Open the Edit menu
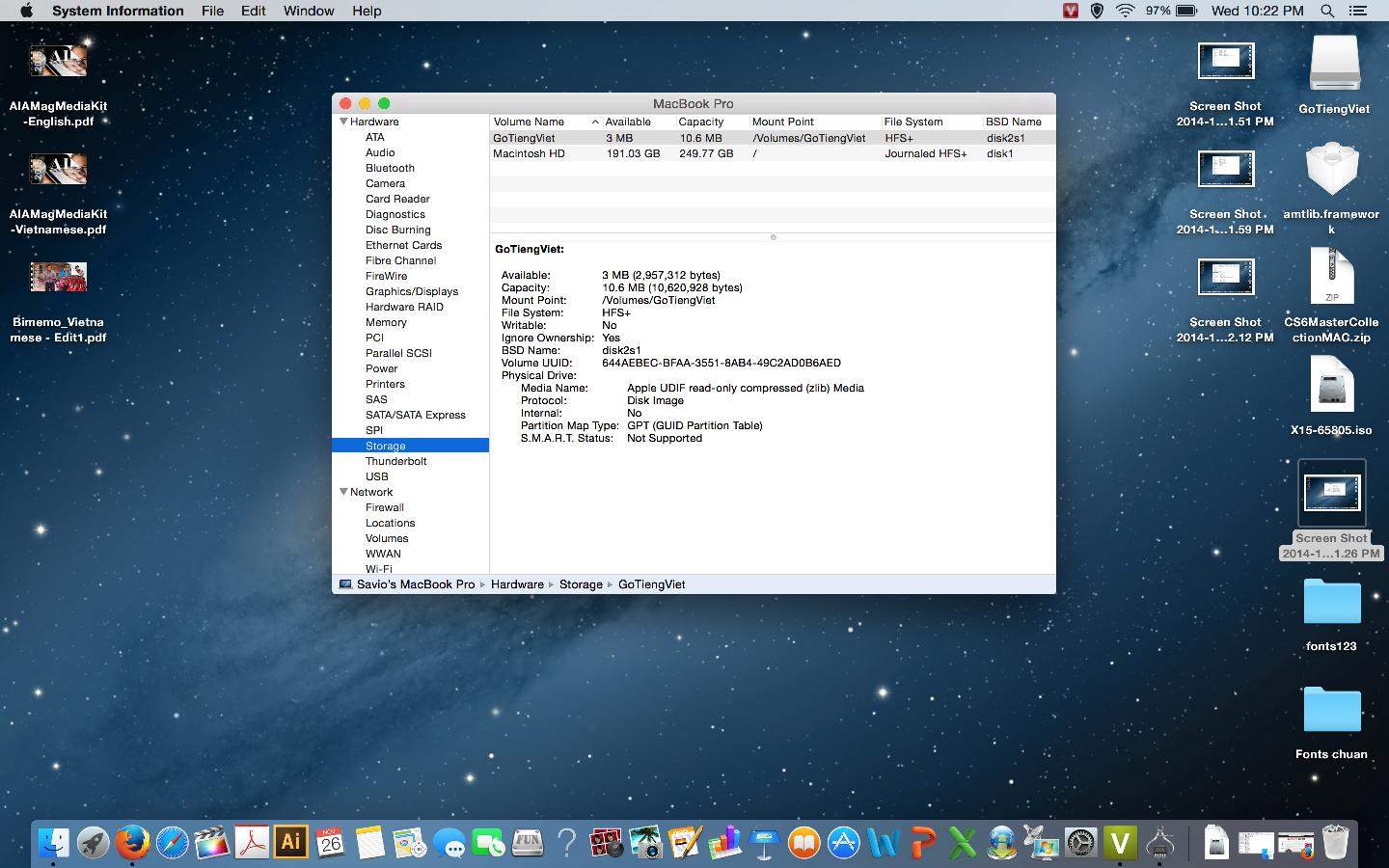This screenshot has width=1389, height=868. tap(254, 11)
